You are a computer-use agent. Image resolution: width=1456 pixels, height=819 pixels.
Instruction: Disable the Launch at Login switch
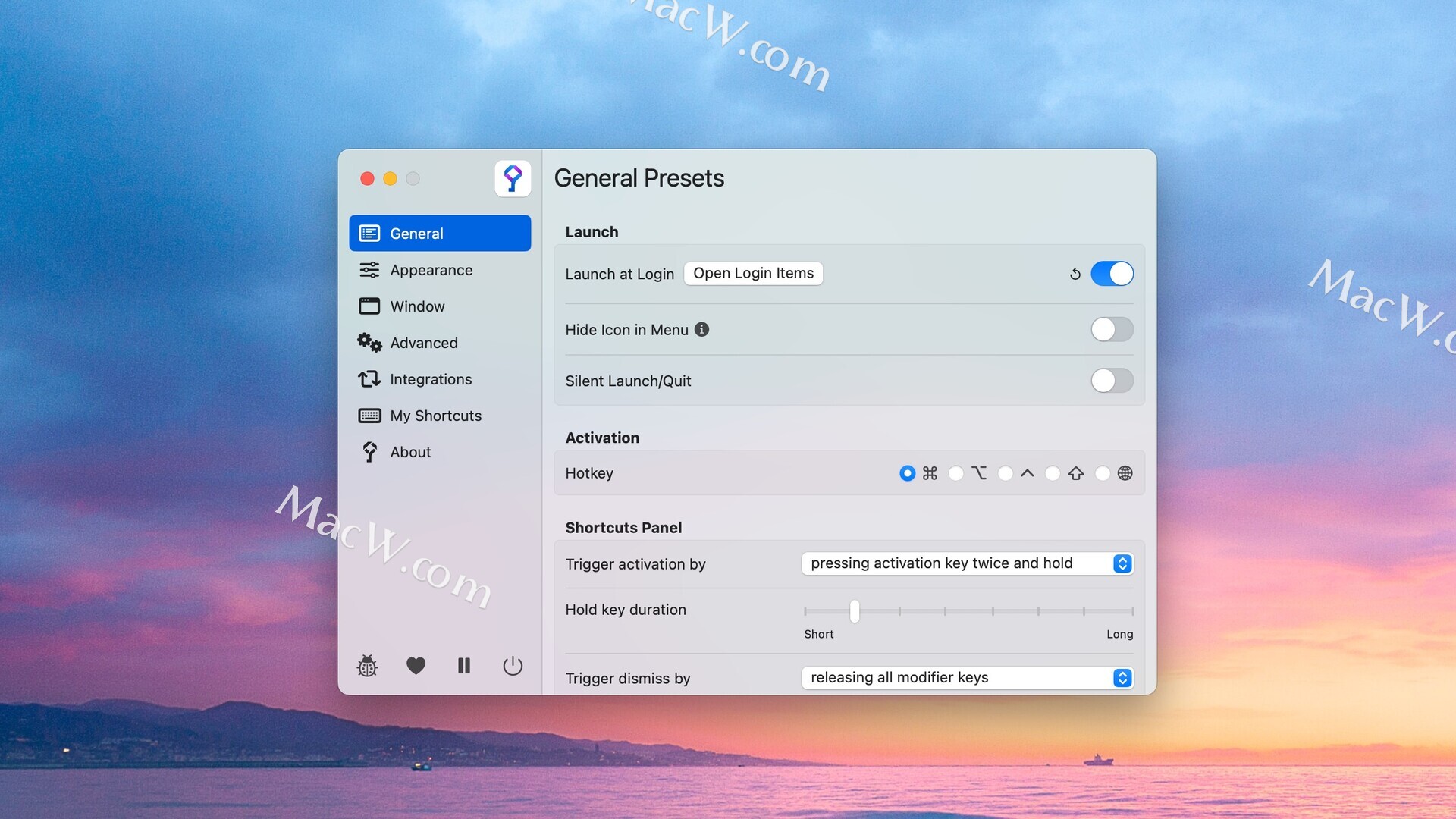coord(1112,274)
